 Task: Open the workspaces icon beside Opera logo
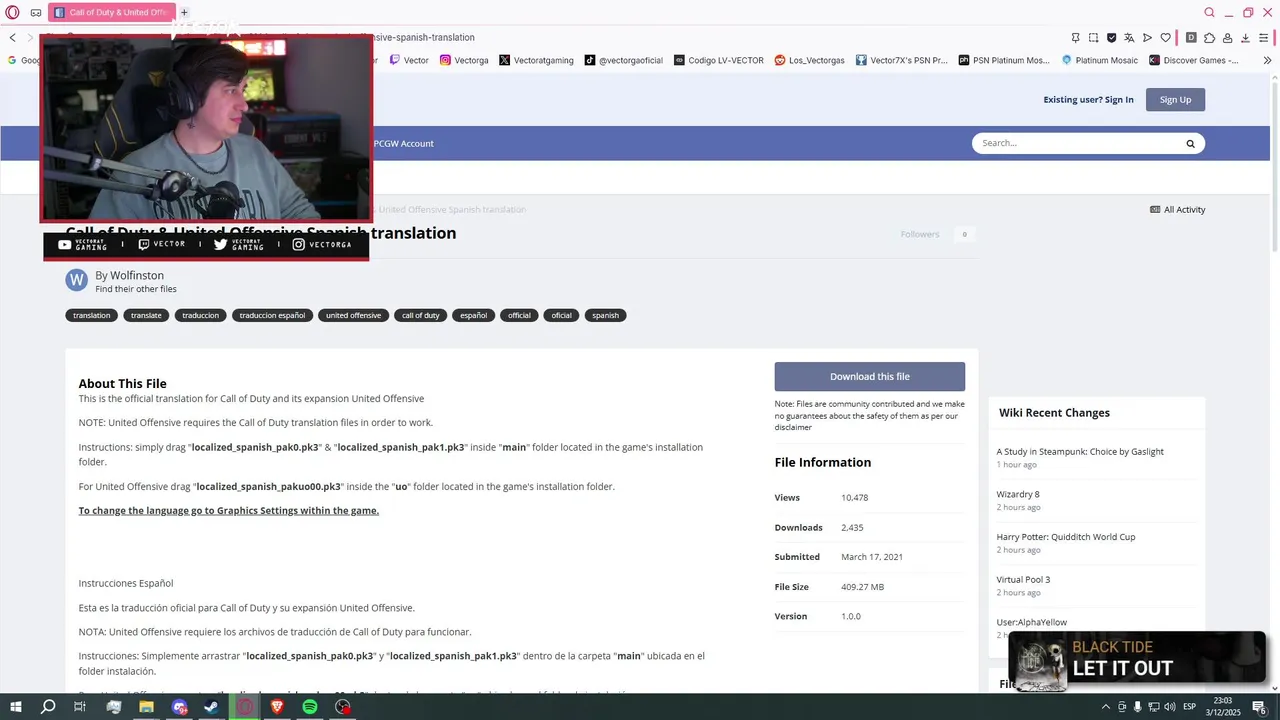[36, 12]
